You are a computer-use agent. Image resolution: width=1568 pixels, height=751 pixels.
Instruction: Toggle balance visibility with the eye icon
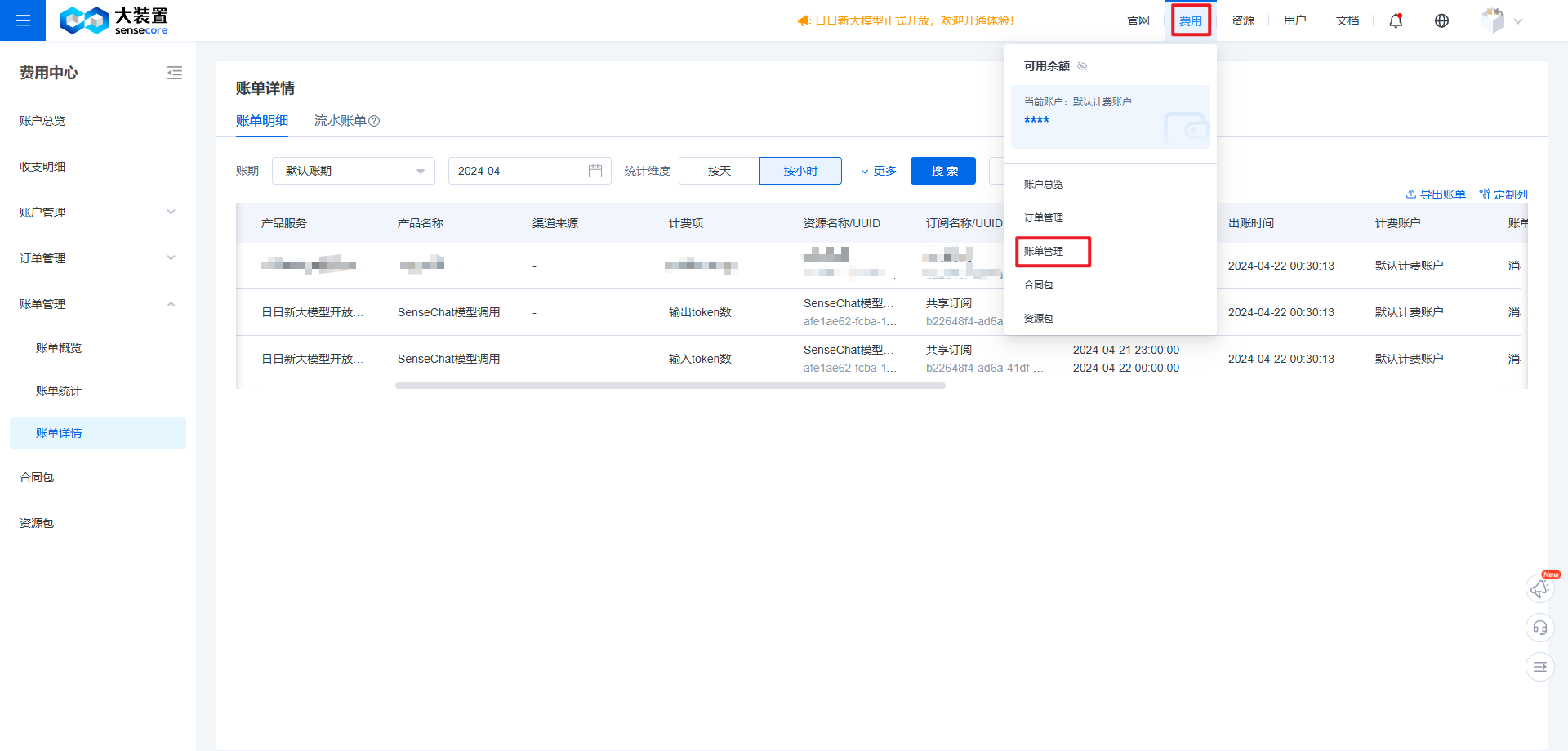[1082, 66]
